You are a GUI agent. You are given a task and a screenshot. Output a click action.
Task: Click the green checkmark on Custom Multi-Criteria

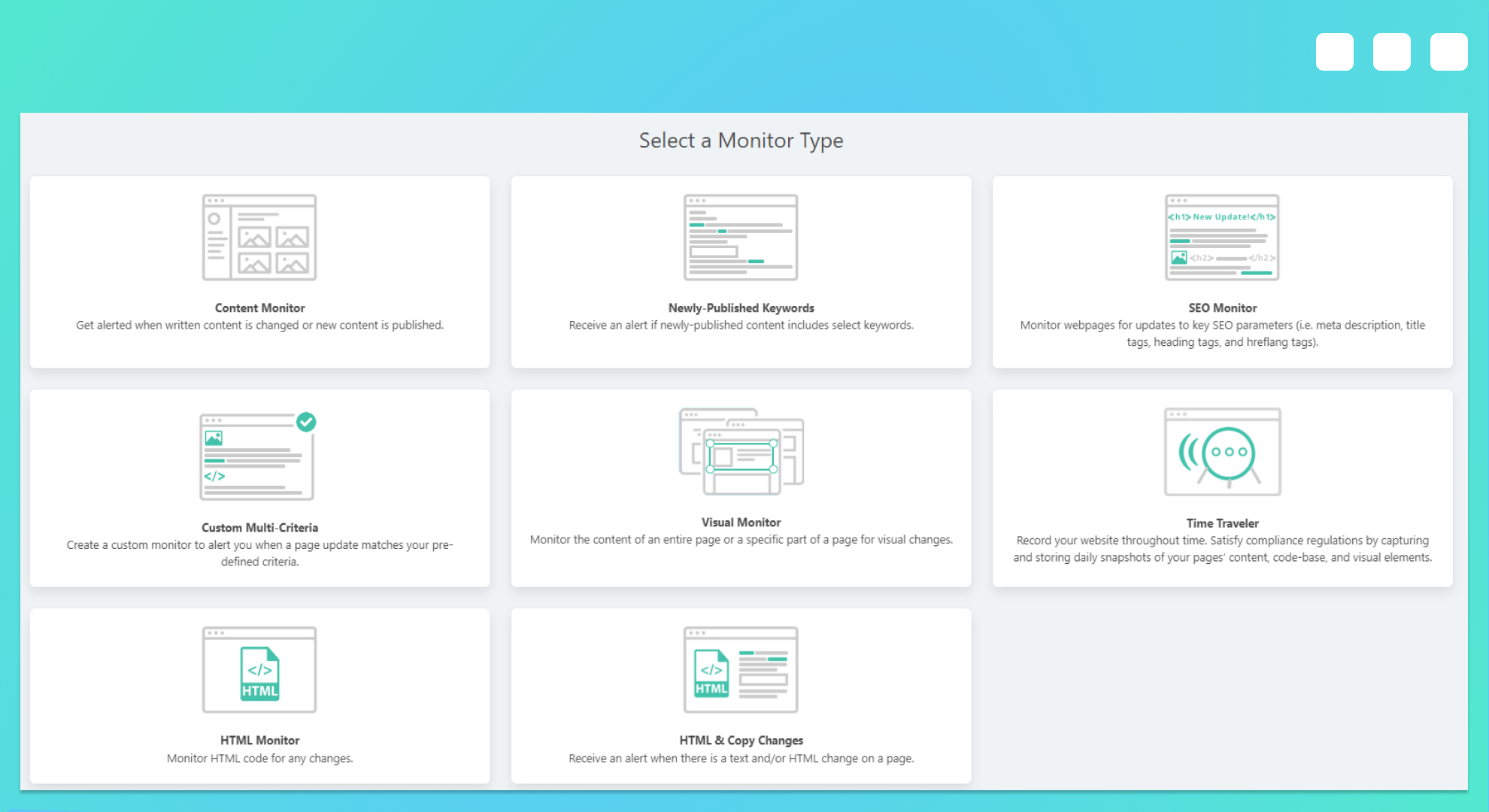click(x=306, y=422)
